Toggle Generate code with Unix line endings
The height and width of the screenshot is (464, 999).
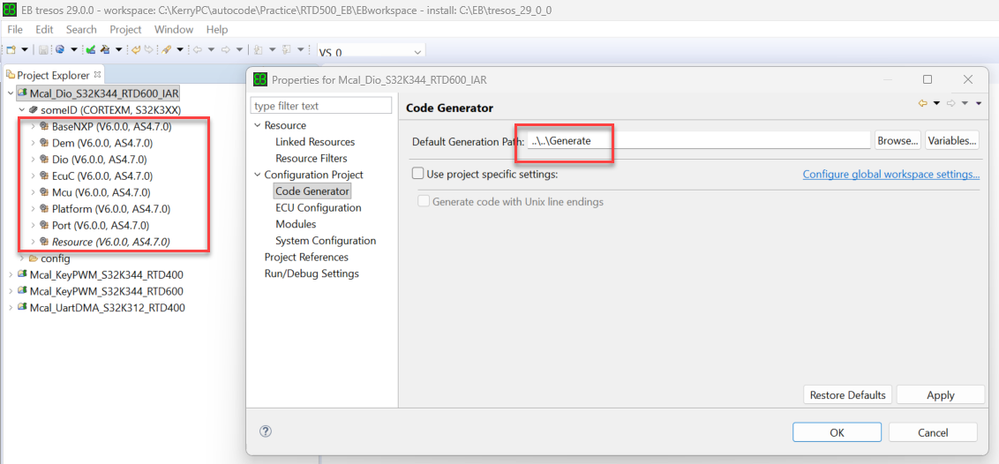(x=424, y=201)
